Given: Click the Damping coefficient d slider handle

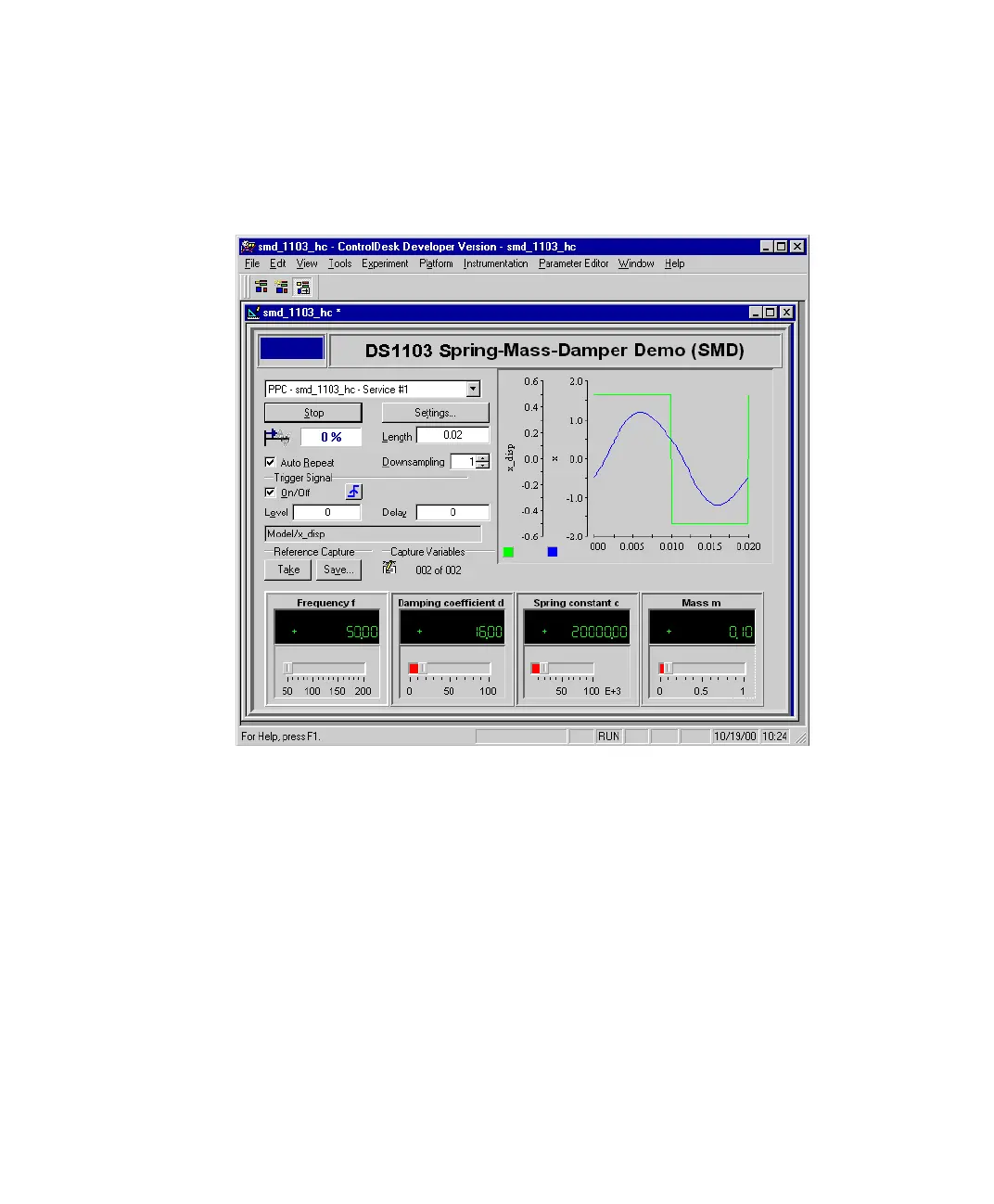Looking at the screenshot, I should [x=422, y=668].
